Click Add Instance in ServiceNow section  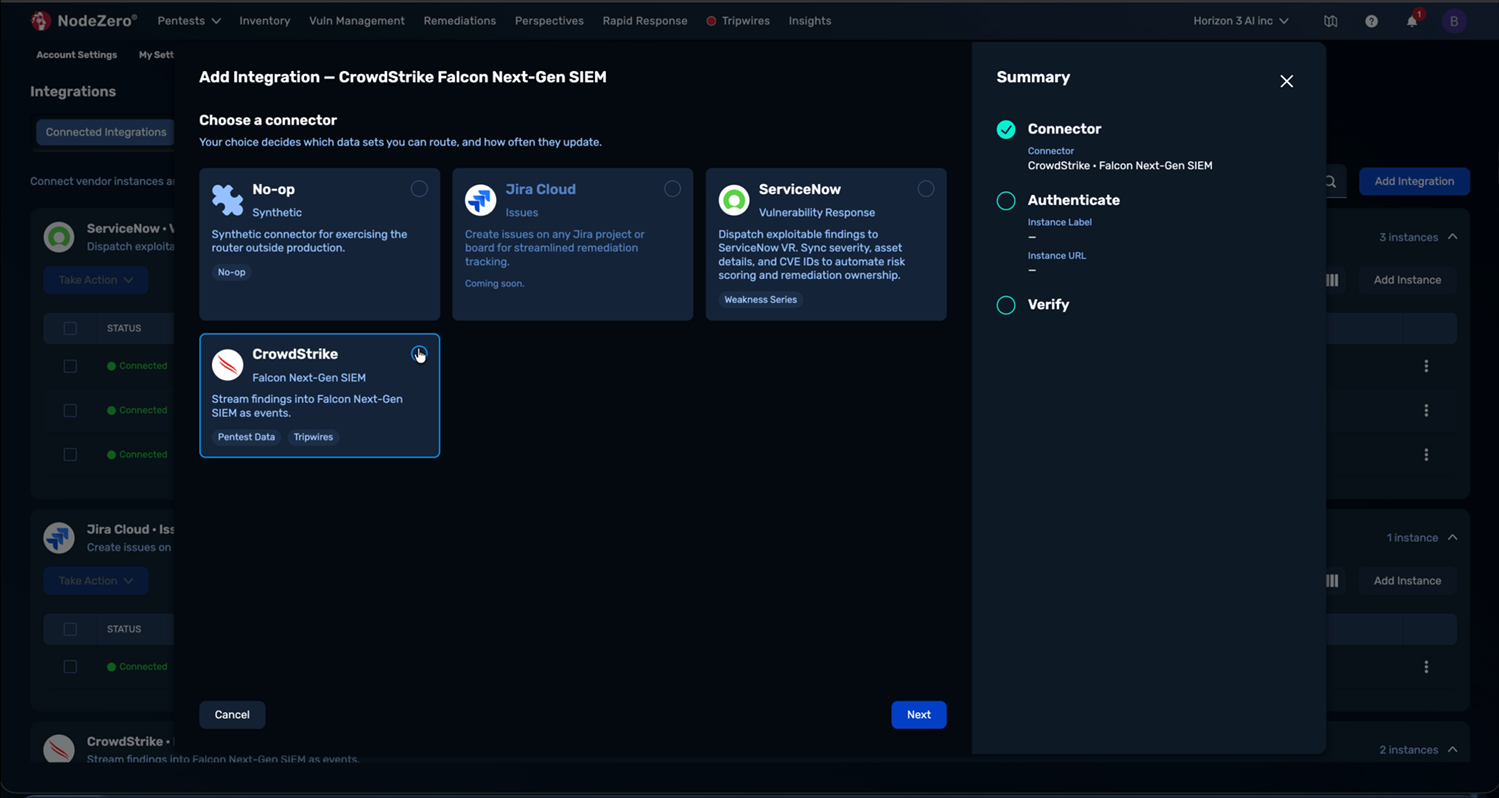point(1407,280)
